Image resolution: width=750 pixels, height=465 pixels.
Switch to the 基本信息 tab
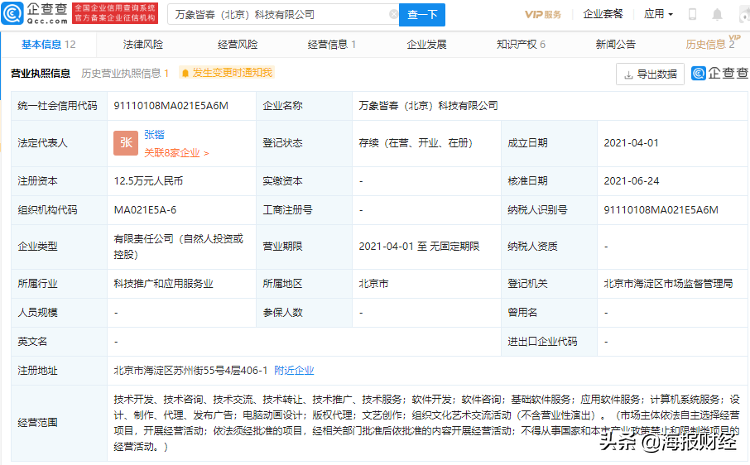click(48, 44)
